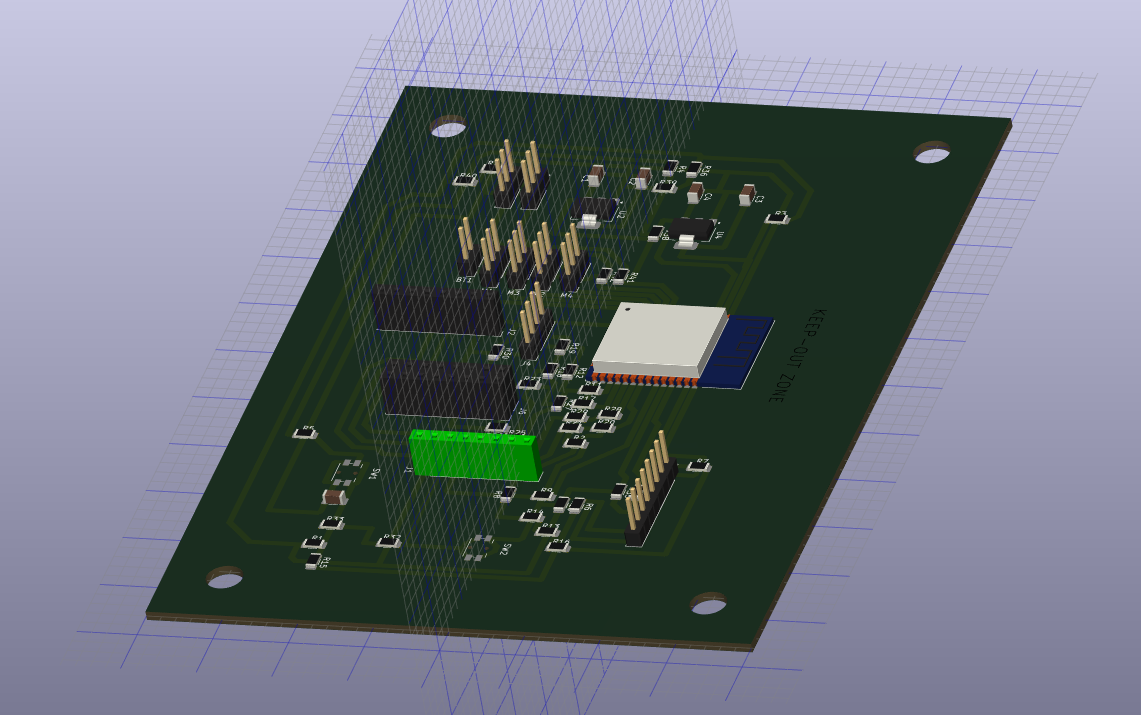Image resolution: width=1141 pixels, height=715 pixels.
Task: Select the dark J6 socket header
Action: click(x=450, y=391)
